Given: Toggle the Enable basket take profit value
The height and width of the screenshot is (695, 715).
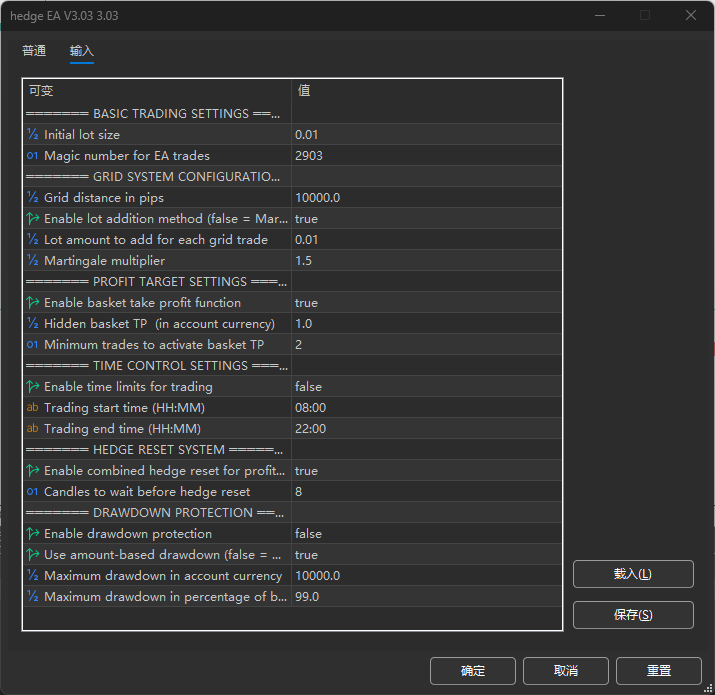Looking at the screenshot, I should (426, 303).
